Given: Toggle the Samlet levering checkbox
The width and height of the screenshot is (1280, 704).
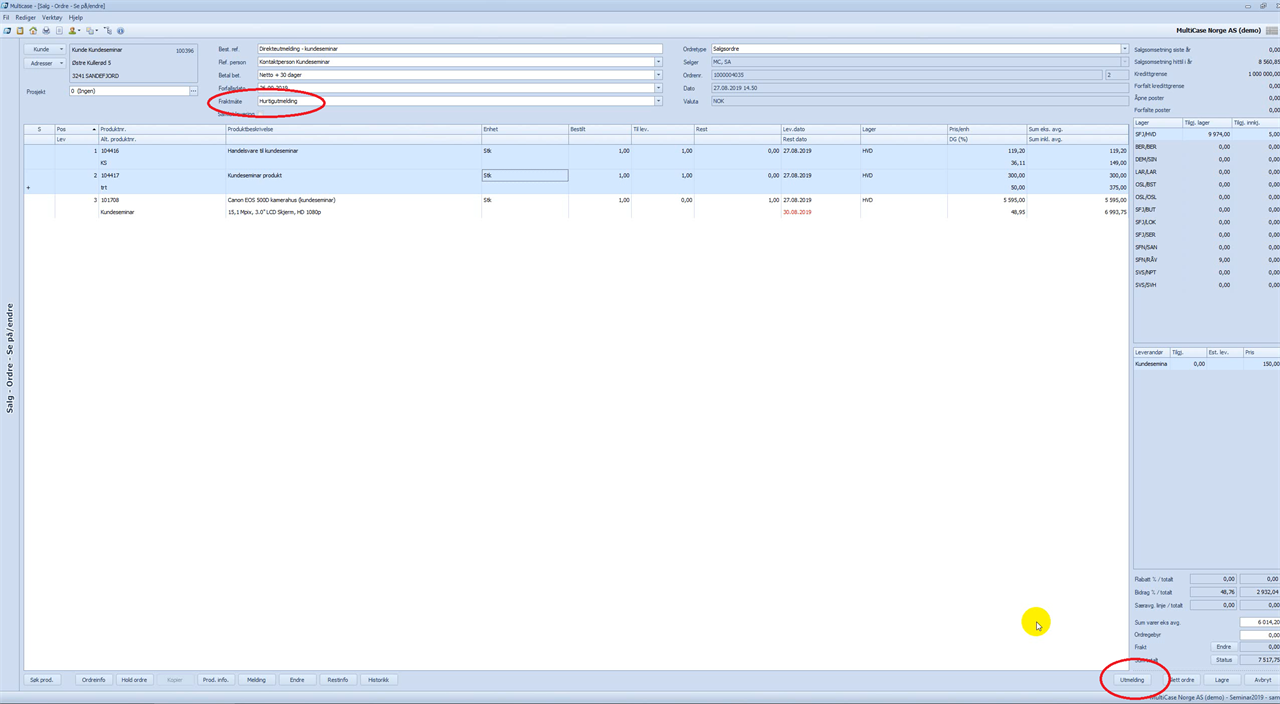Looking at the screenshot, I should (x=261, y=114).
